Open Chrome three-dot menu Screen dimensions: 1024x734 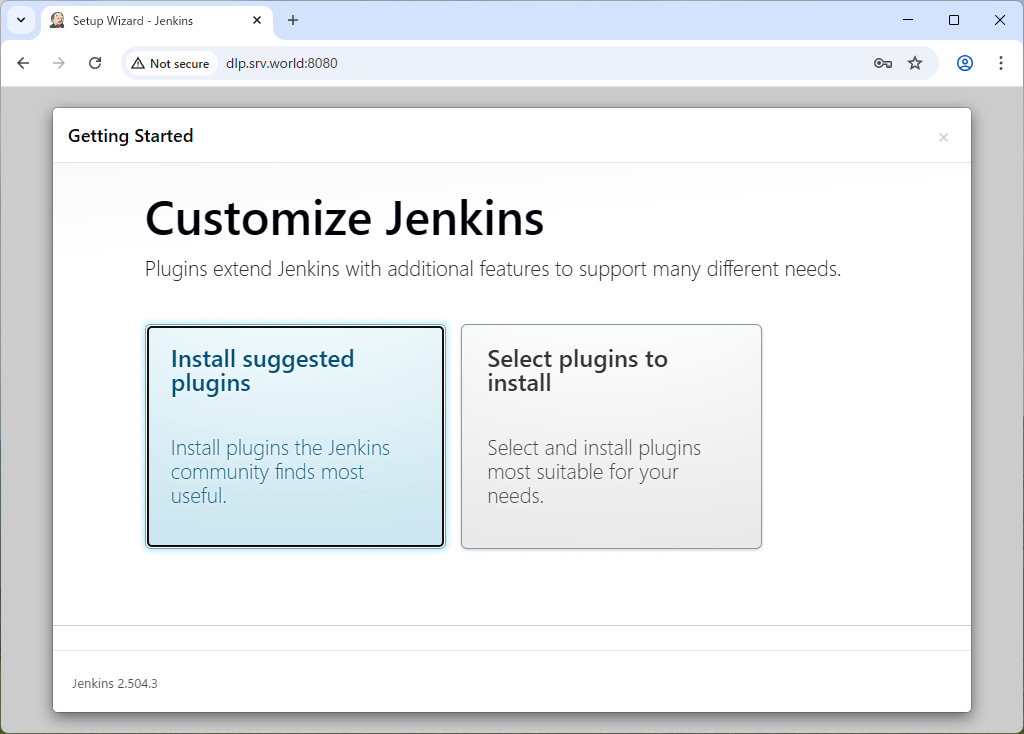(1000, 63)
